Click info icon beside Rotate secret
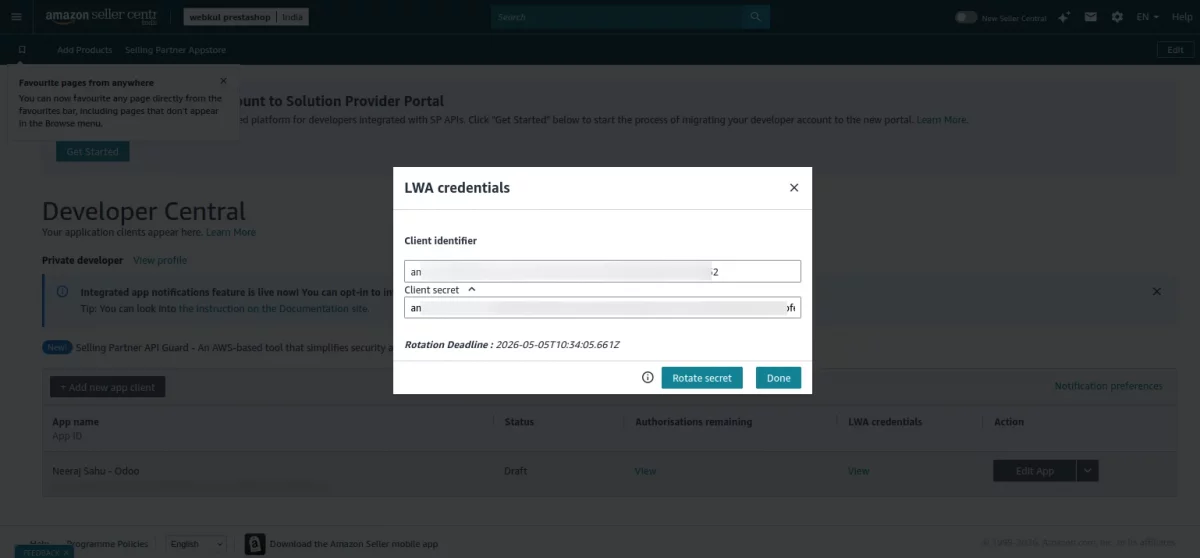Screen dimensions: 1200x558 coord(648,378)
